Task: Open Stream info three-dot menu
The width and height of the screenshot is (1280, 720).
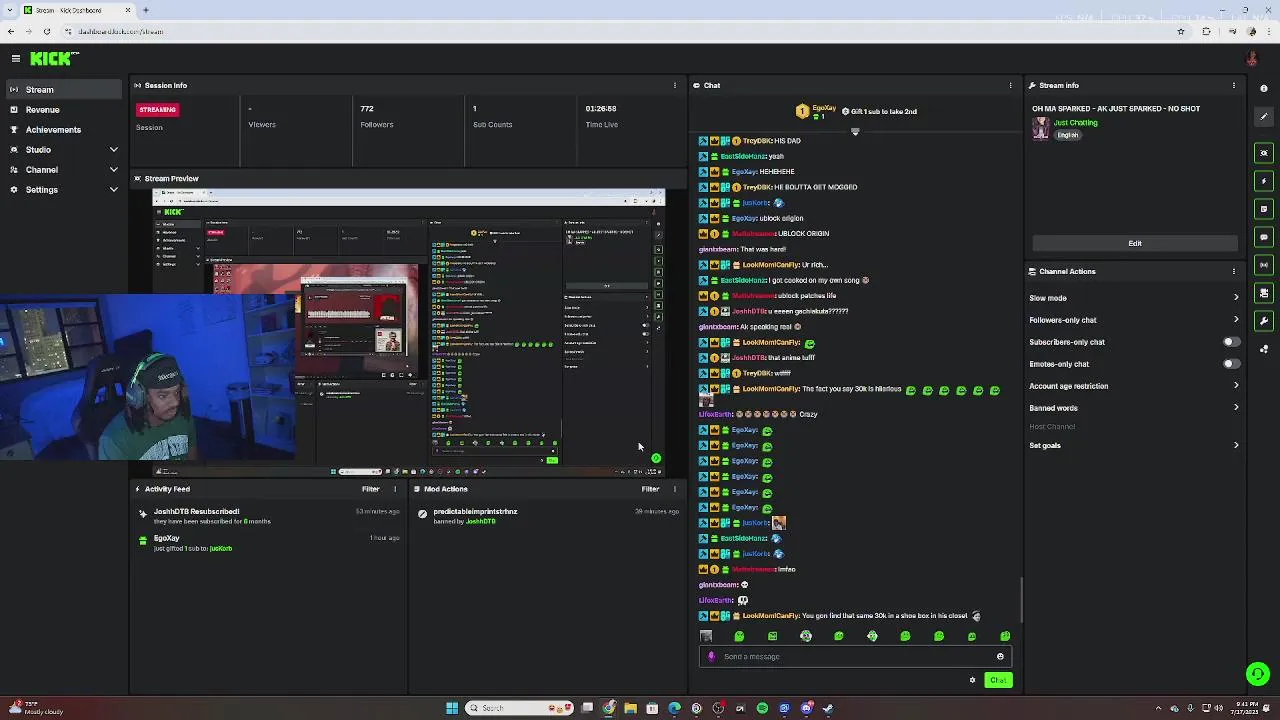Action: pos(1234,85)
